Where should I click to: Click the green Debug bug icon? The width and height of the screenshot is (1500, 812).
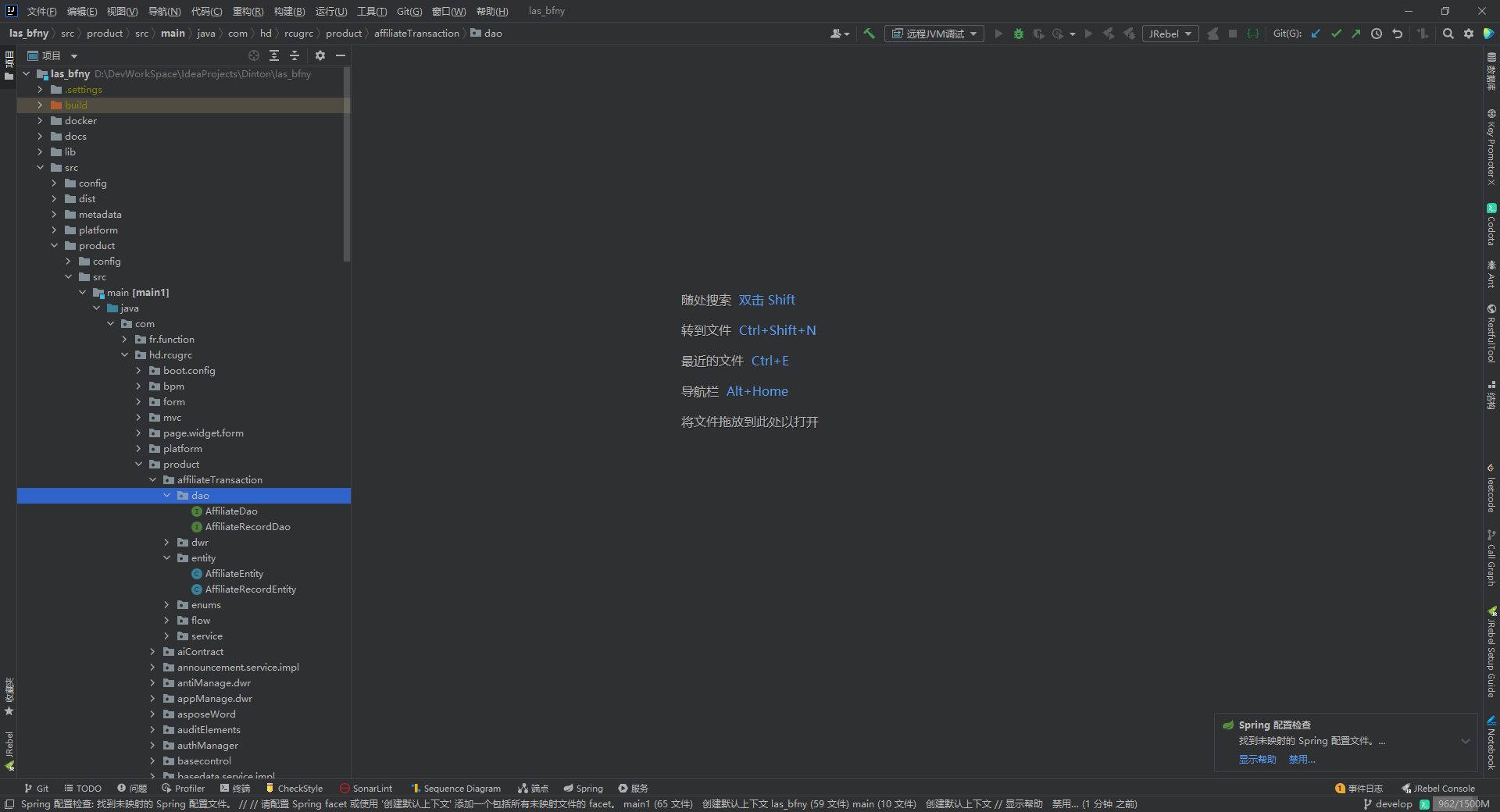click(1019, 34)
